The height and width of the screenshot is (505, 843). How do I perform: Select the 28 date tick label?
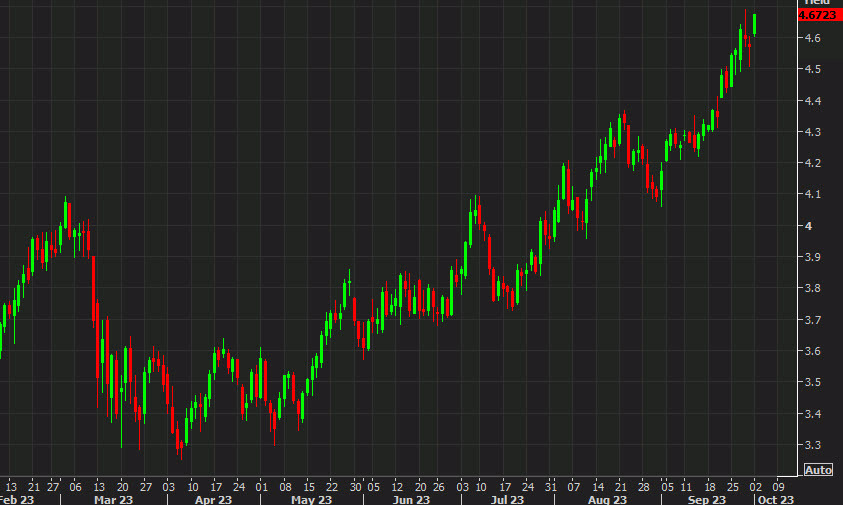tap(644, 487)
